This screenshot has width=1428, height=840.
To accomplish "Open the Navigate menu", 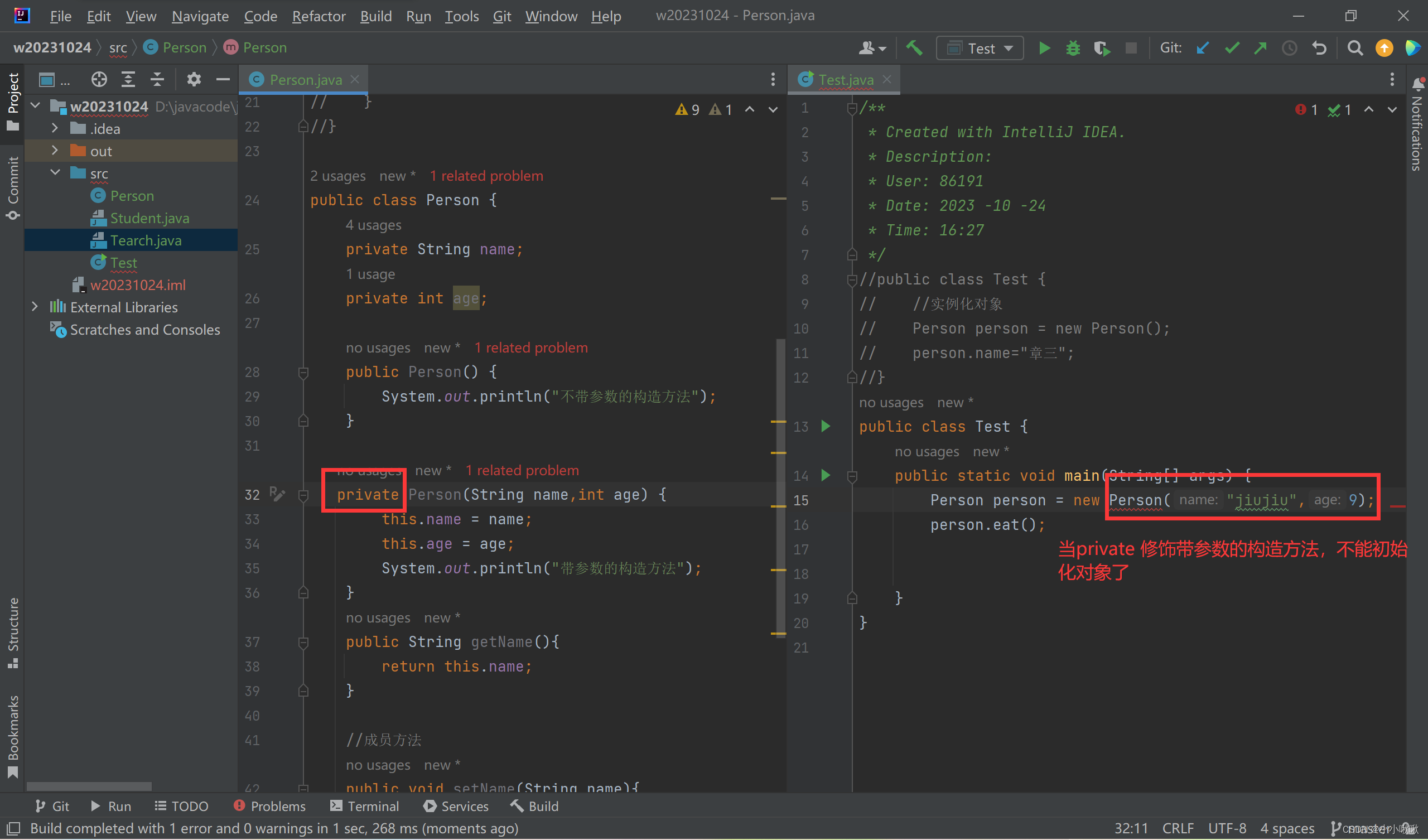I will tap(200, 16).
